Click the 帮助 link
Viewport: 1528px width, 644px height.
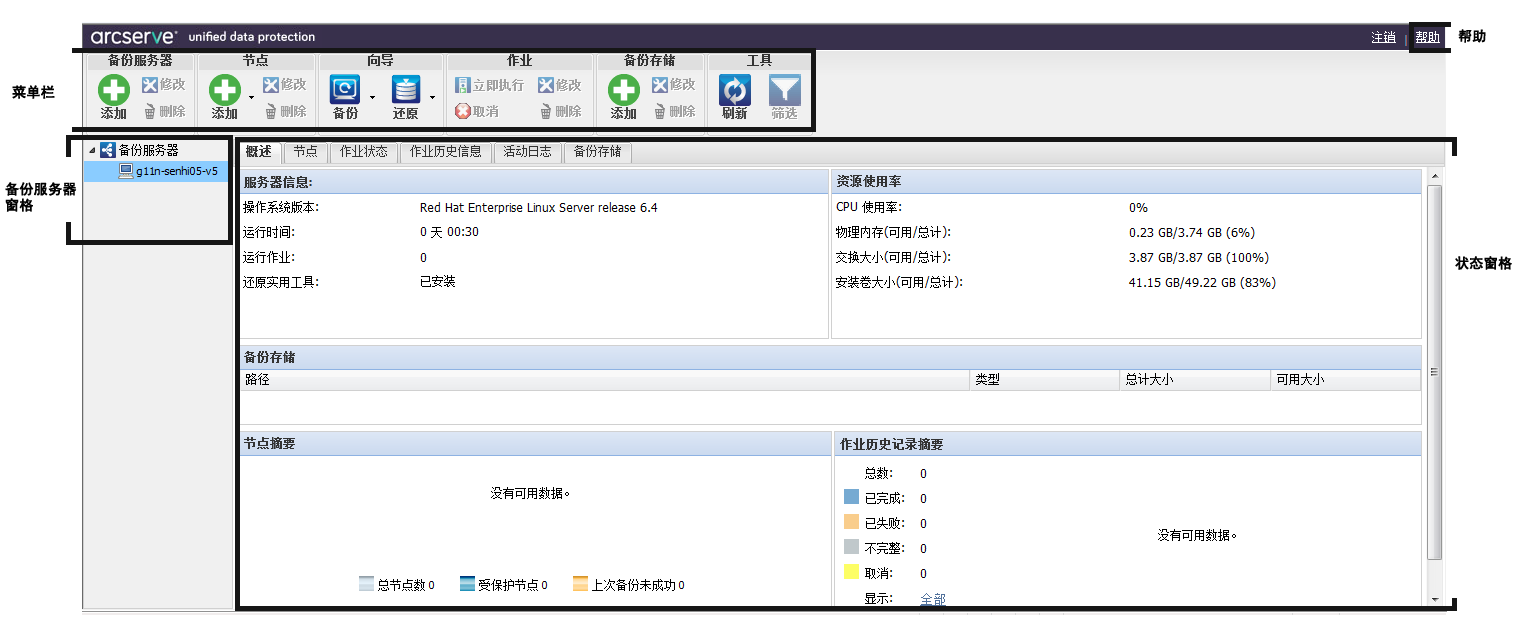click(x=1427, y=36)
